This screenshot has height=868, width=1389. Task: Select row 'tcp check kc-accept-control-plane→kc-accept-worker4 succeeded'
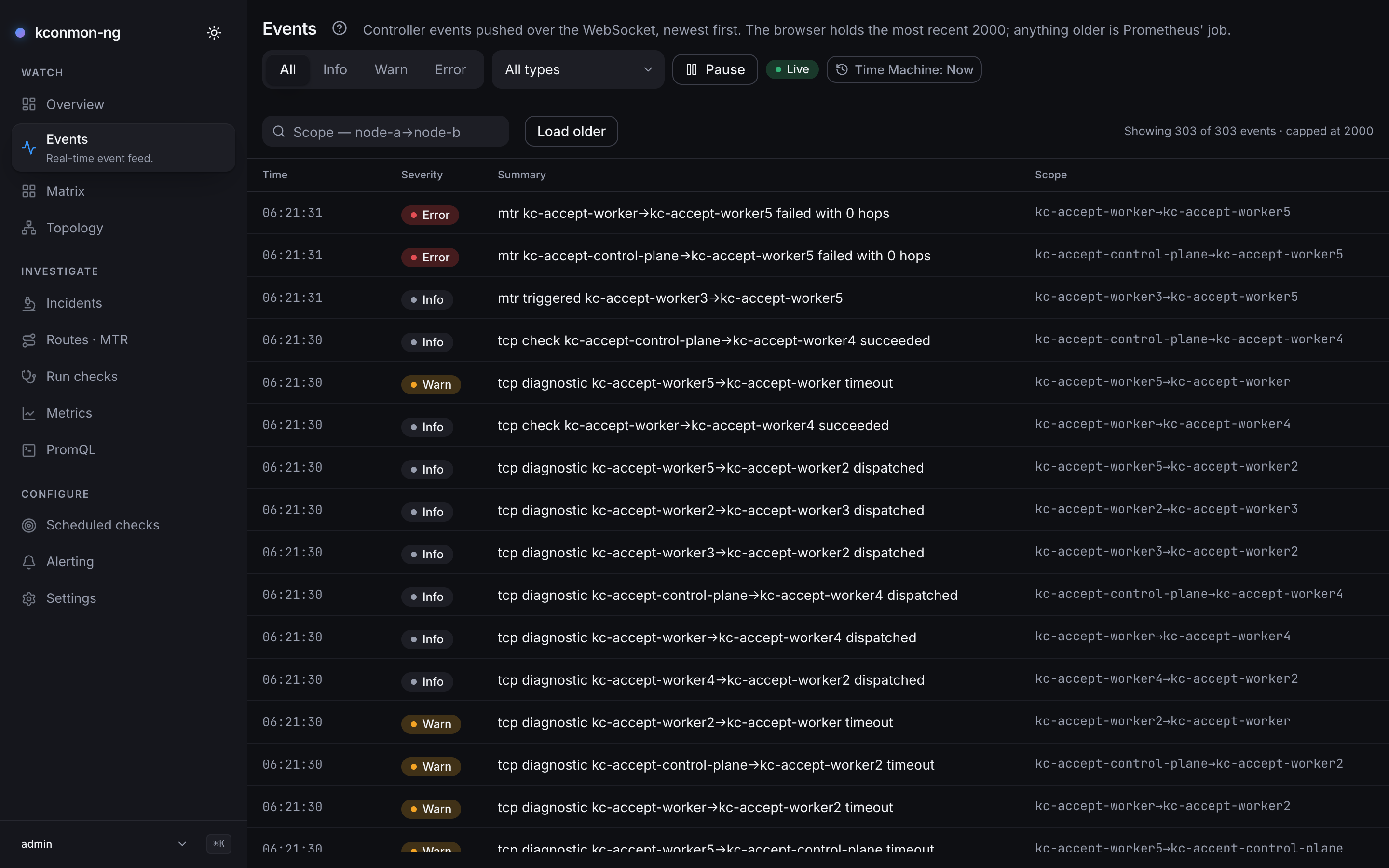pos(818,340)
